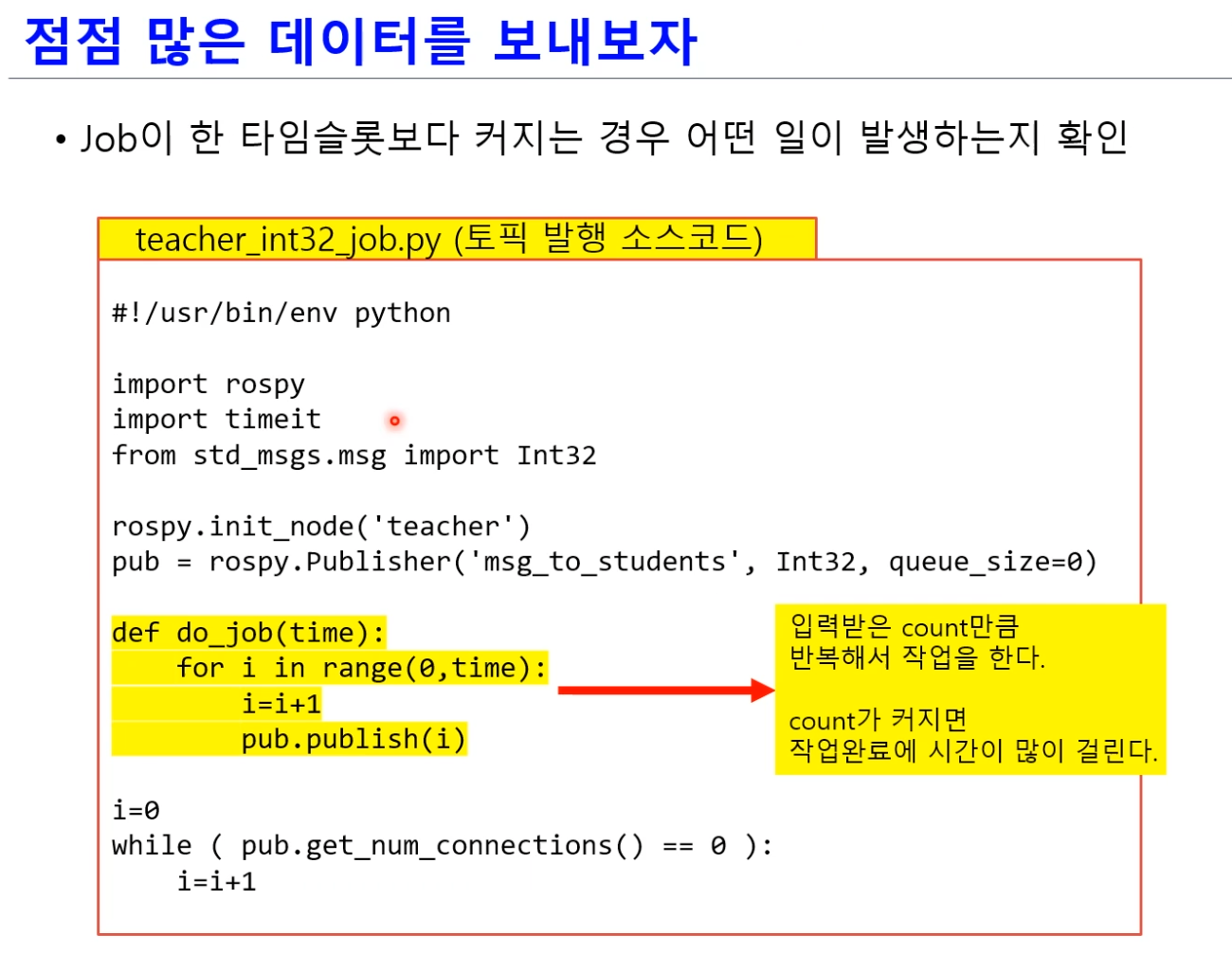Viewport: 1232px width, 953px height.
Task: Click the 'pub.publish(i)' line
Action: (353, 739)
